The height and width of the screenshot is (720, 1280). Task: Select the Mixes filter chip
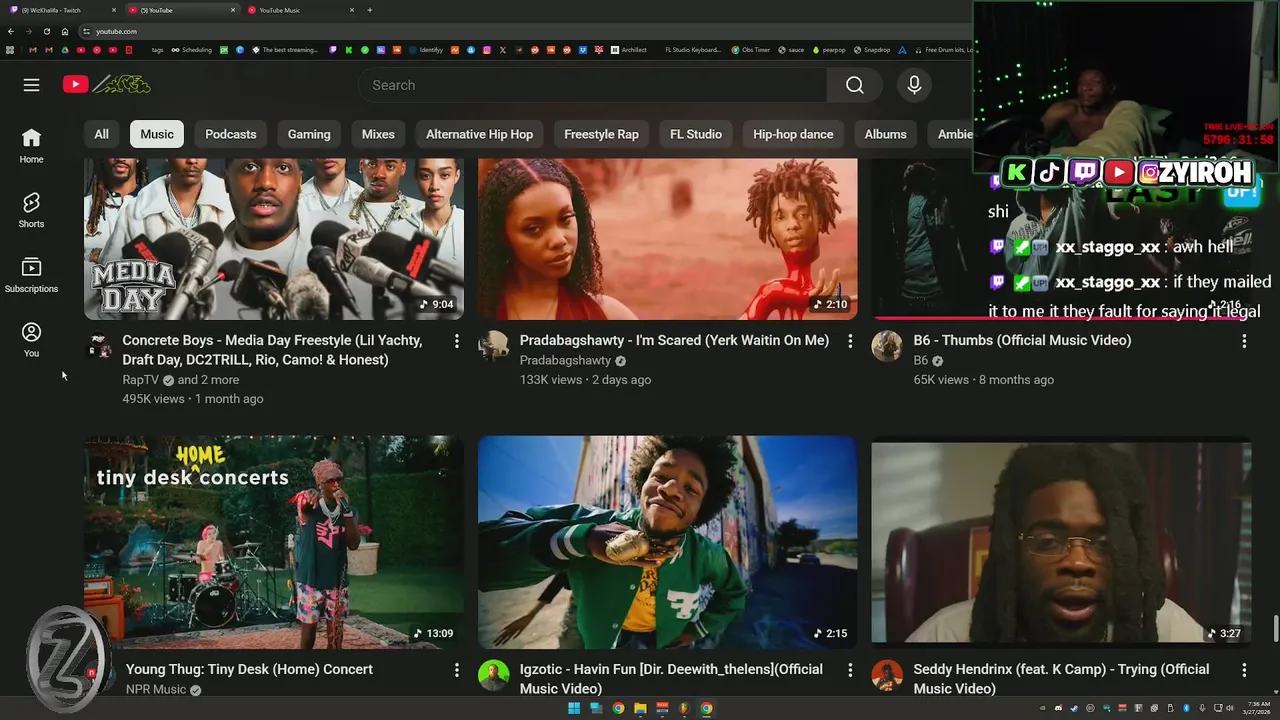pos(378,134)
